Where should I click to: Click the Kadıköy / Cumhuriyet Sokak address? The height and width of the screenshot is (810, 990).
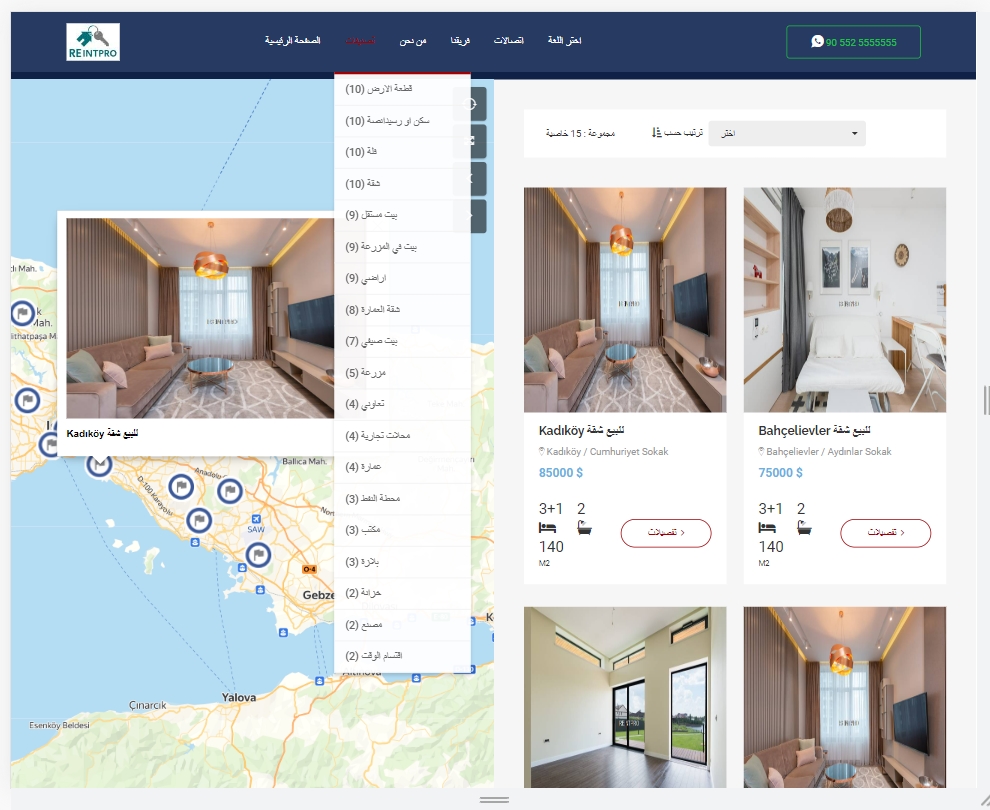607,452
